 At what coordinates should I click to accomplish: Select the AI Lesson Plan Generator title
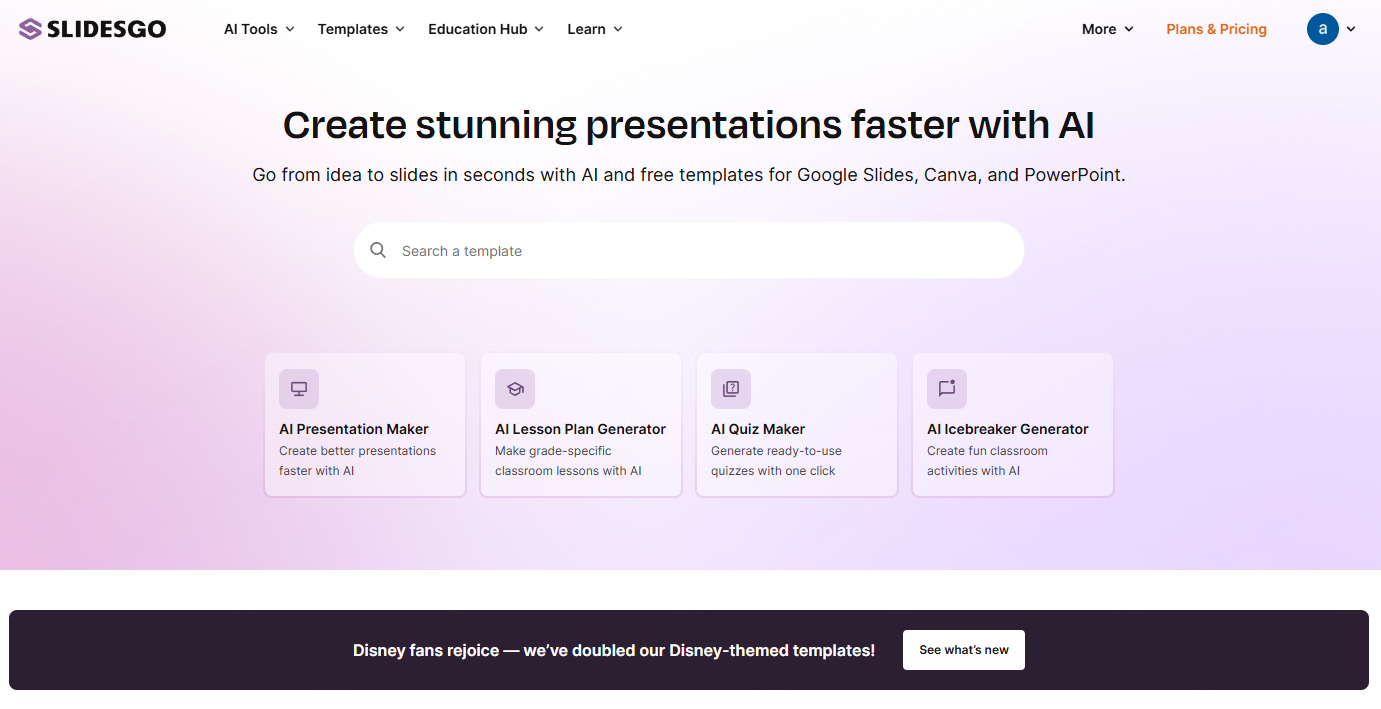[580, 429]
